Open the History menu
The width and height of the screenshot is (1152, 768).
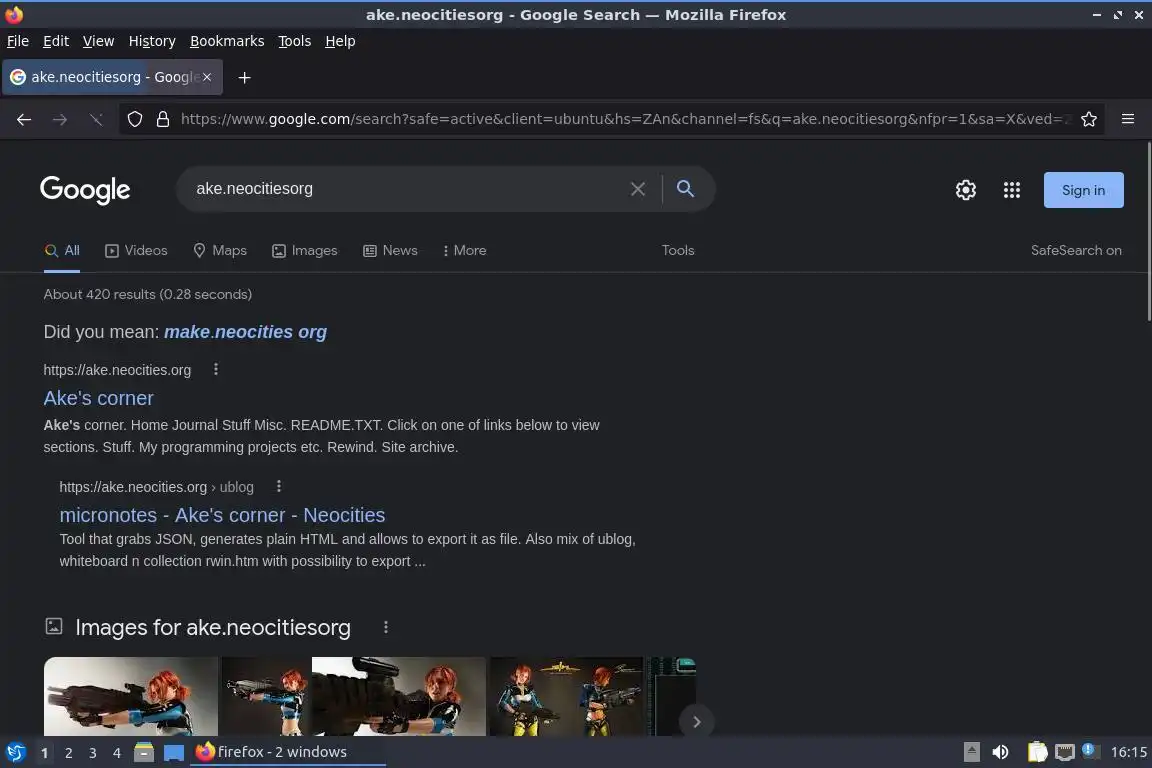point(152,41)
